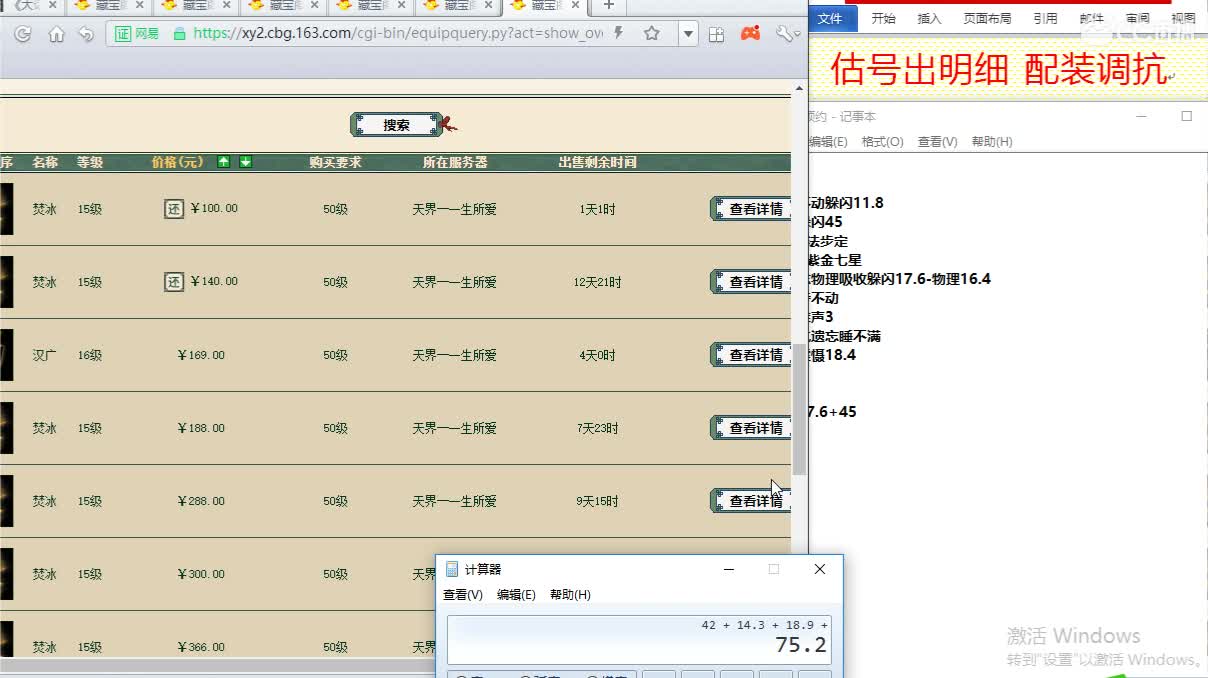Click the Calculator display showing 75.2

pyautogui.click(x=639, y=639)
